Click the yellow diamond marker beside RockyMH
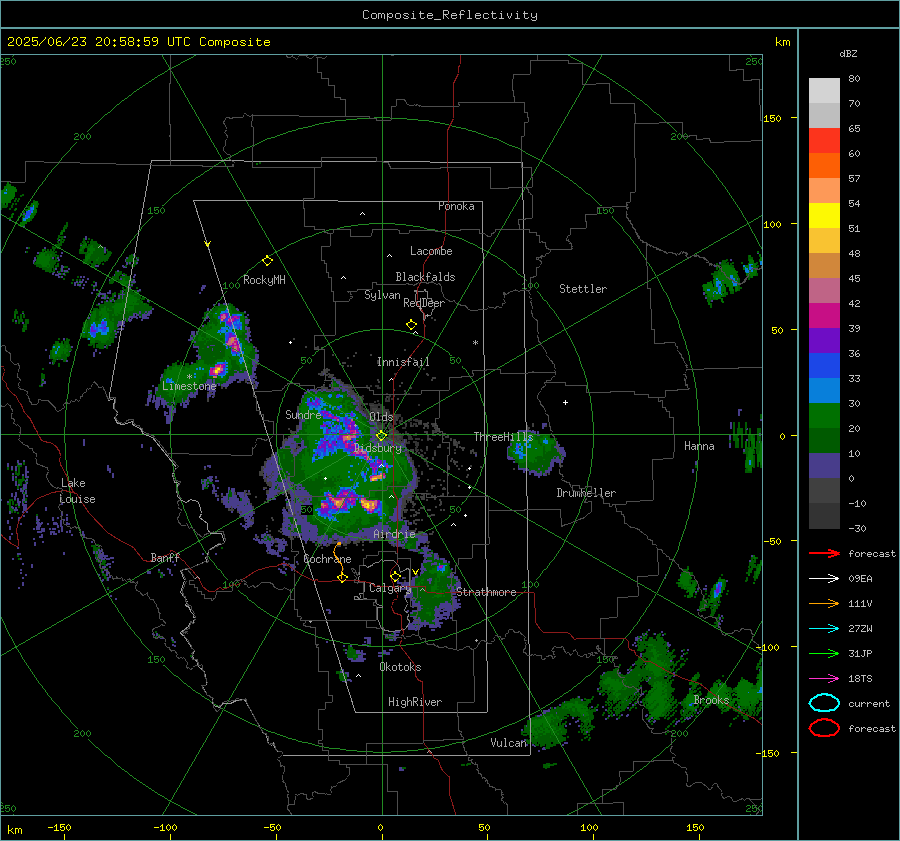 coord(267,261)
